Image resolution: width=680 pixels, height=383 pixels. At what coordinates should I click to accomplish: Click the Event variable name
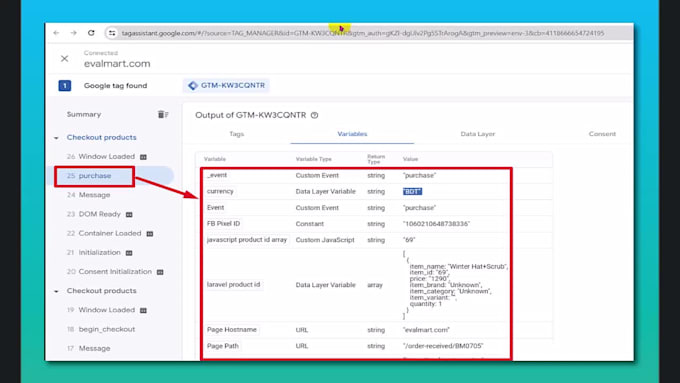click(216, 207)
